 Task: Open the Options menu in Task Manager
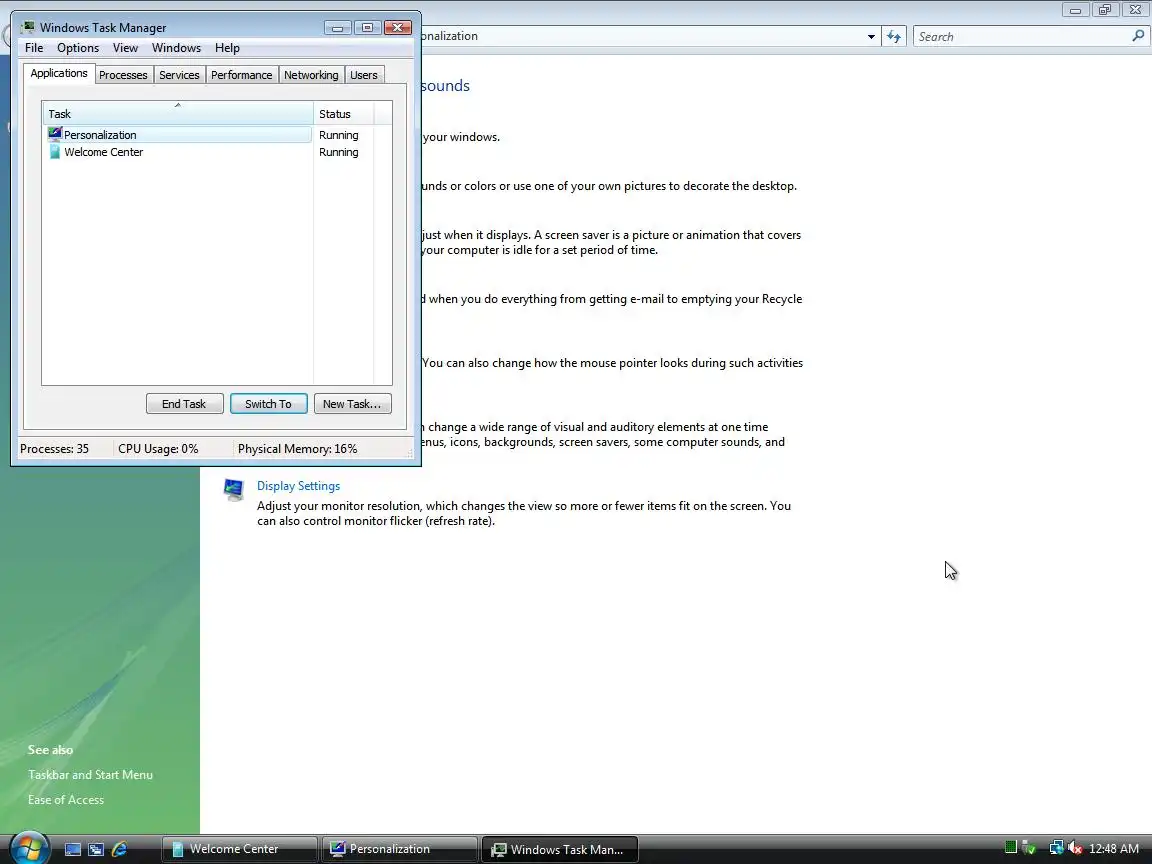pos(78,48)
